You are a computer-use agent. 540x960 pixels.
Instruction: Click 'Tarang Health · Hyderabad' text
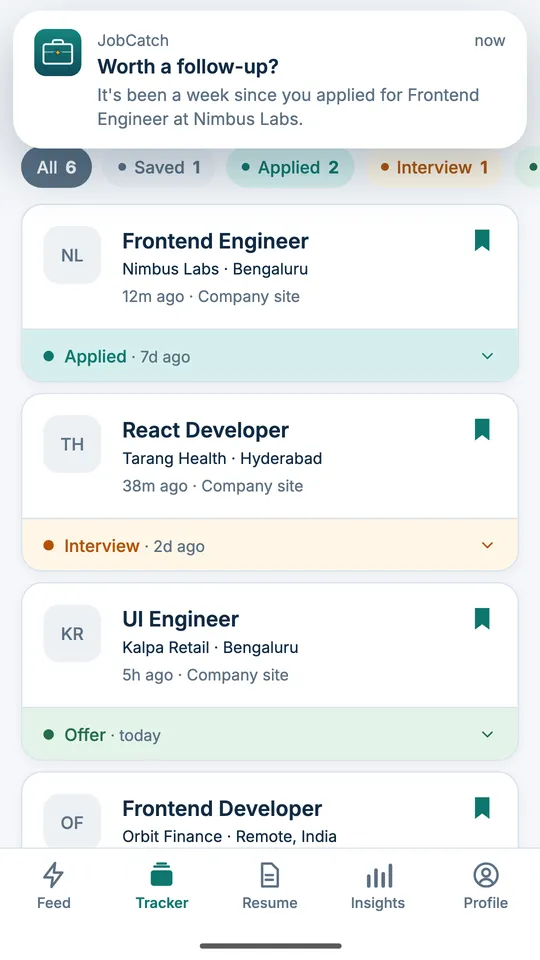222,459
